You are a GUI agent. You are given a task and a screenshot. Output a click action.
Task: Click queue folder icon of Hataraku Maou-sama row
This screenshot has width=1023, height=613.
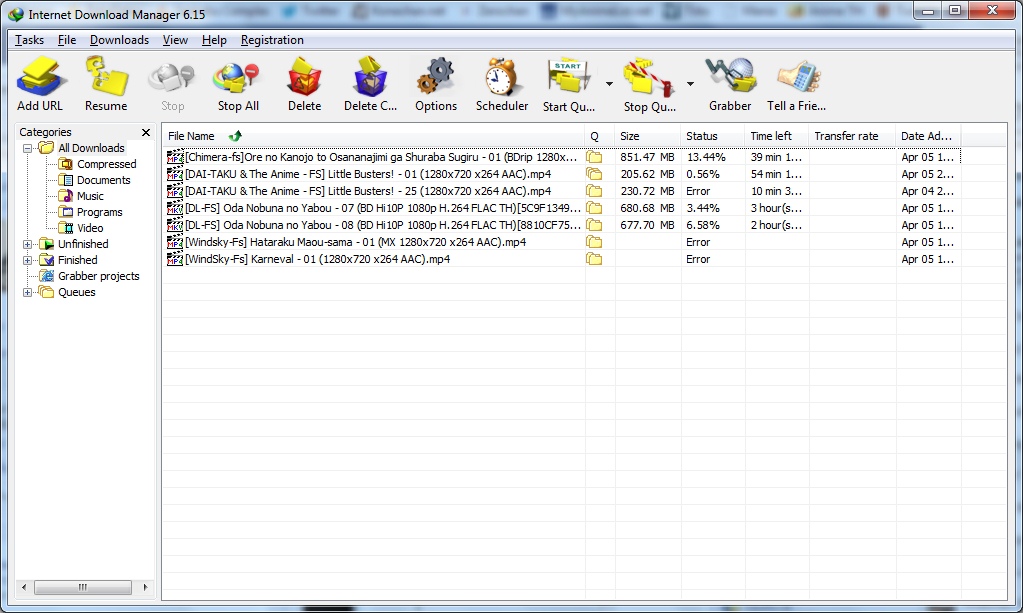(x=594, y=242)
